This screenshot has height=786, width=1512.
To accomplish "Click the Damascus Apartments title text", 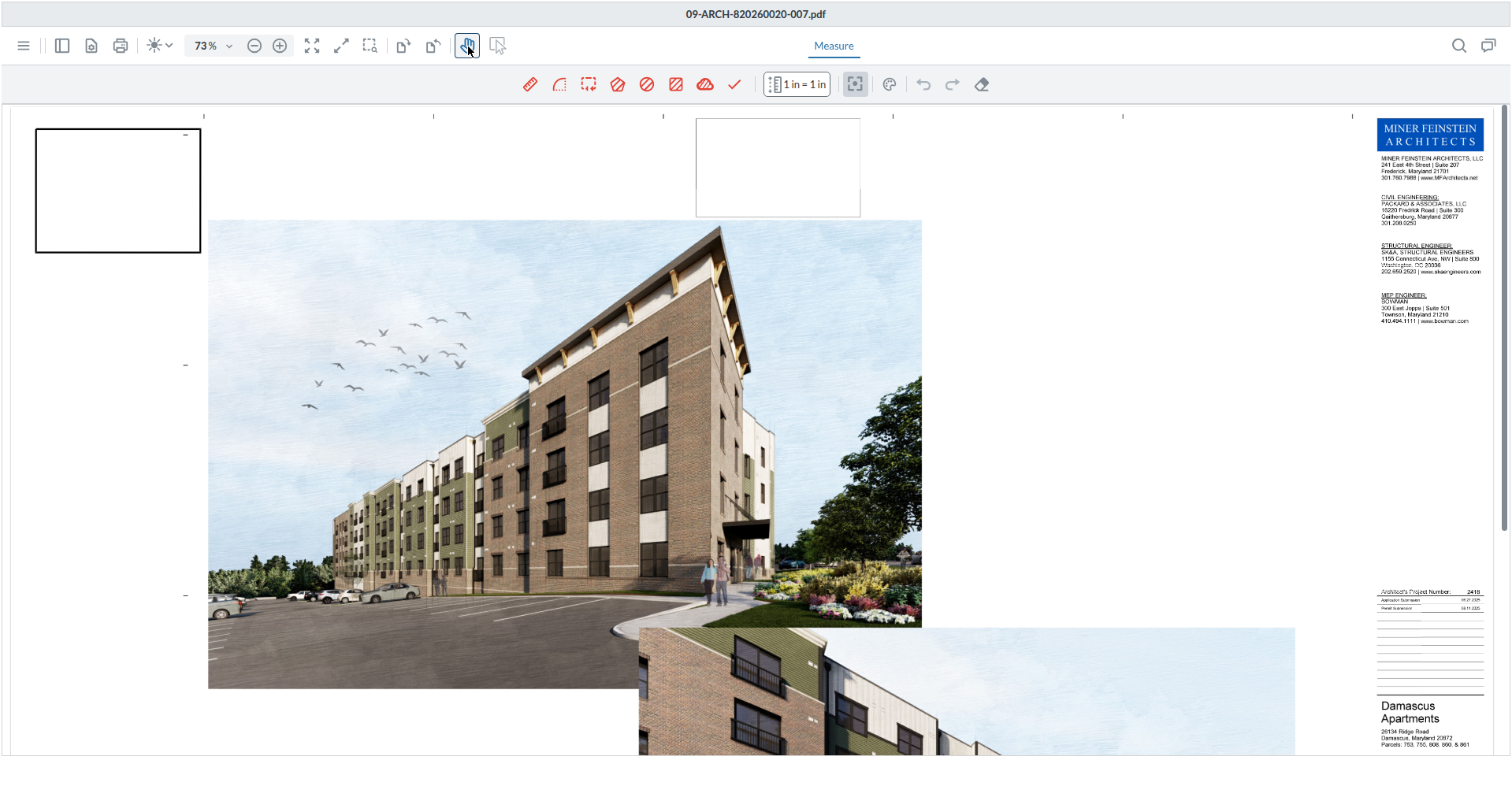I will [x=1410, y=712].
